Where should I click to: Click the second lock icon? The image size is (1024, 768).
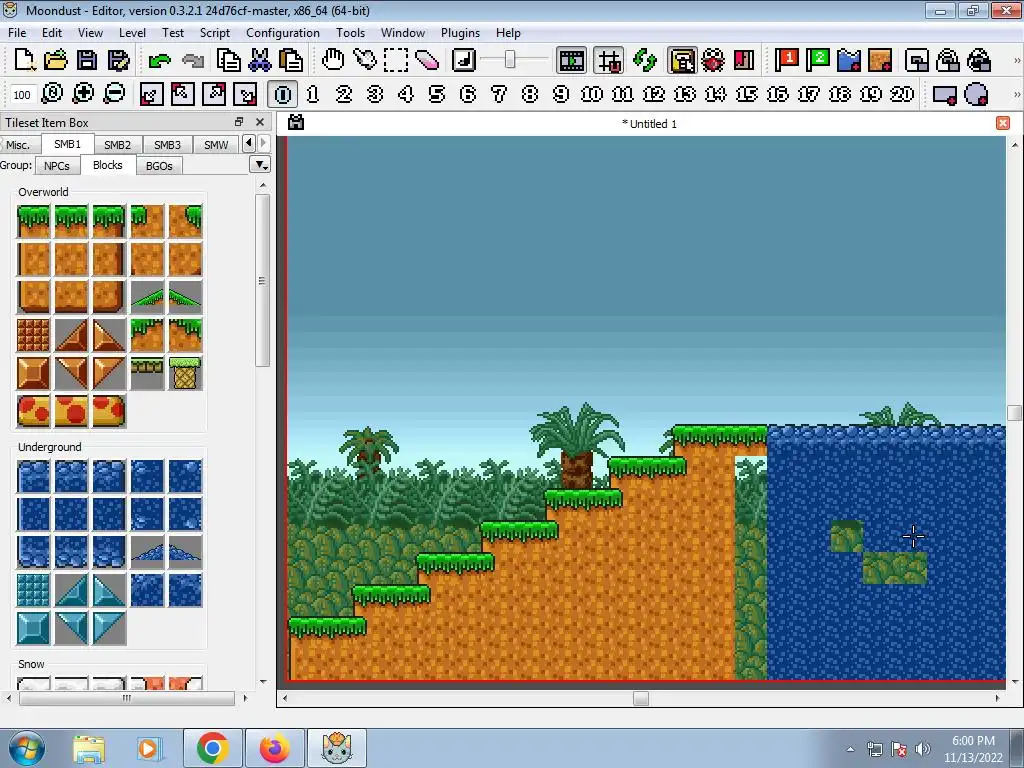click(979, 60)
